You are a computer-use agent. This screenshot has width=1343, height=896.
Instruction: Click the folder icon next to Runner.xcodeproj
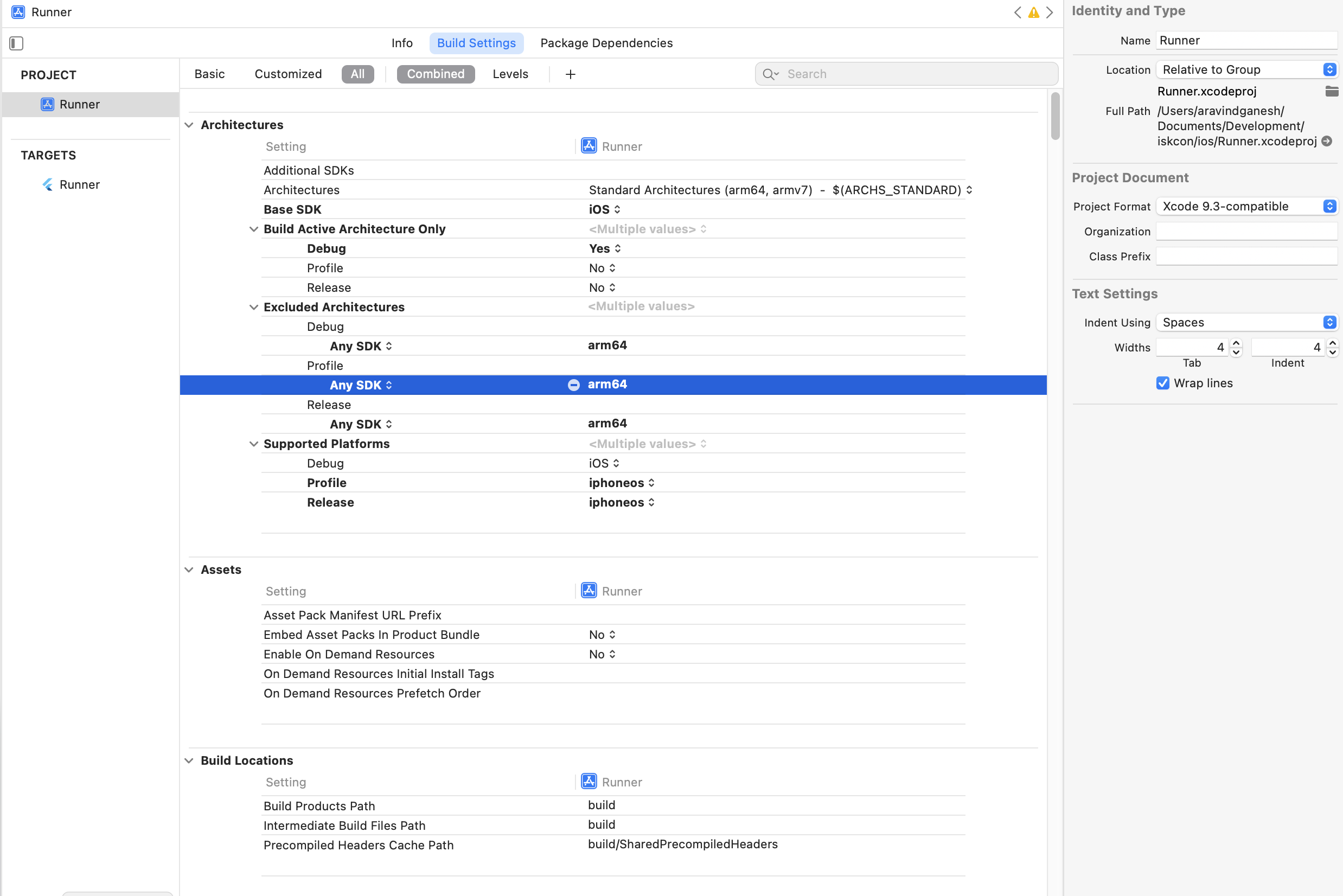[x=1332, y=92]
